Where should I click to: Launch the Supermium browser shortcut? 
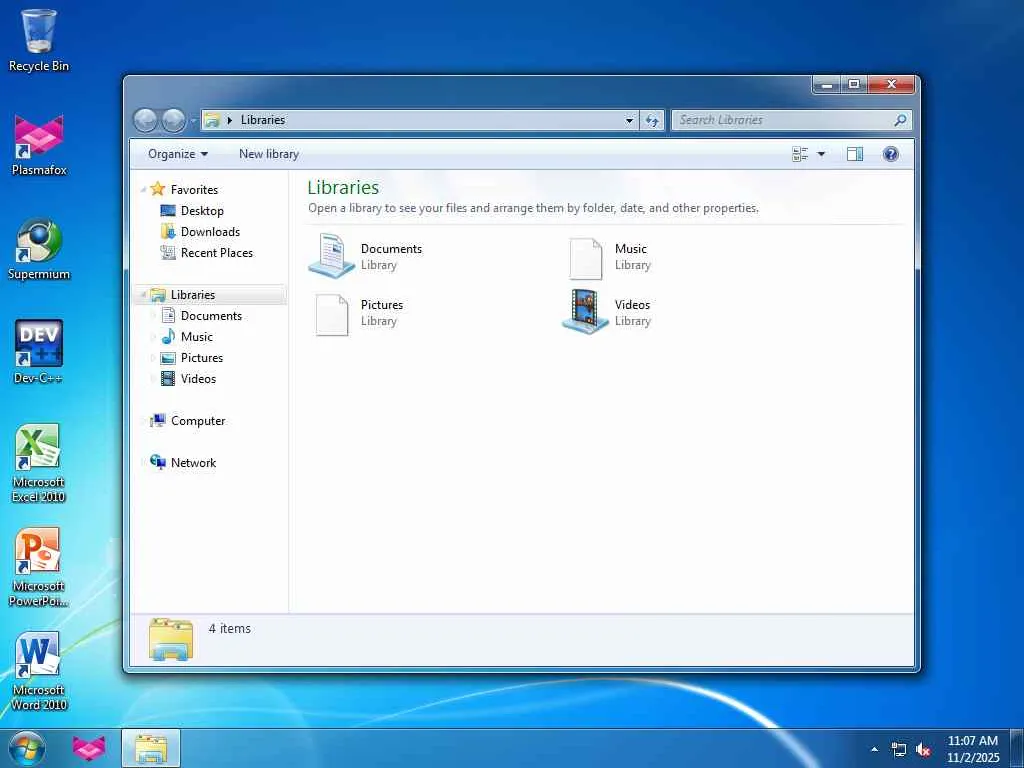tap(39, 249)
